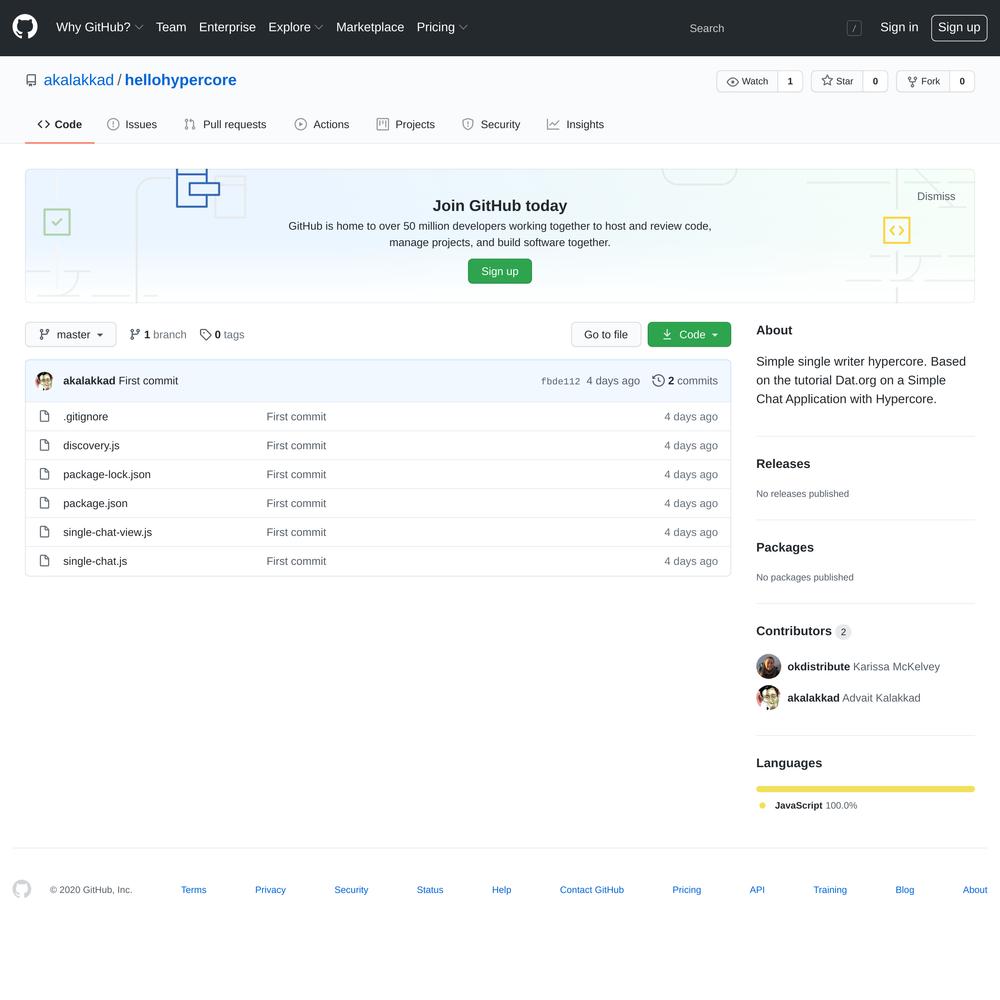Viewport: 1000px width, 1000px height.
Task: Open the single-chat-view.js file
Action: (x=108, y=532)
